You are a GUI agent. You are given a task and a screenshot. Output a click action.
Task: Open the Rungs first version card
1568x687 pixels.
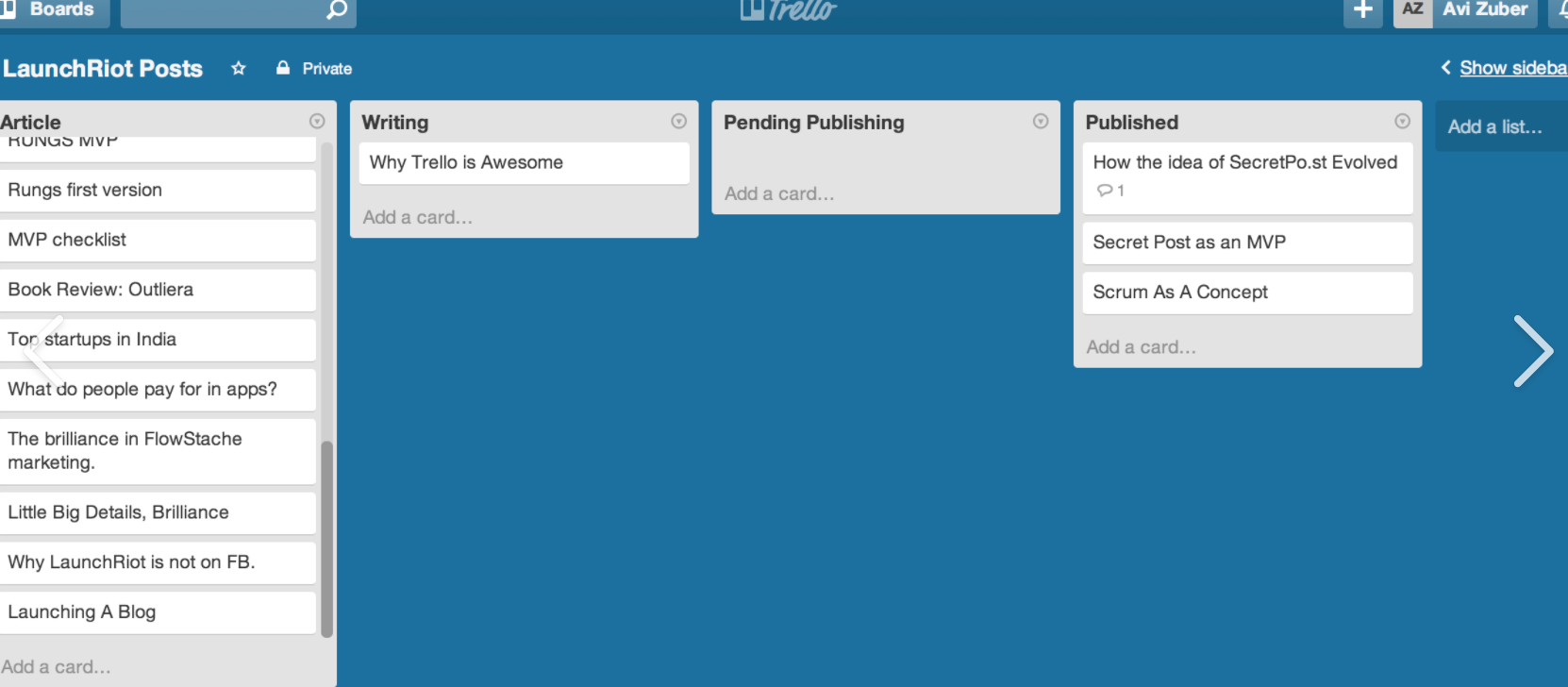click(158, 191)
